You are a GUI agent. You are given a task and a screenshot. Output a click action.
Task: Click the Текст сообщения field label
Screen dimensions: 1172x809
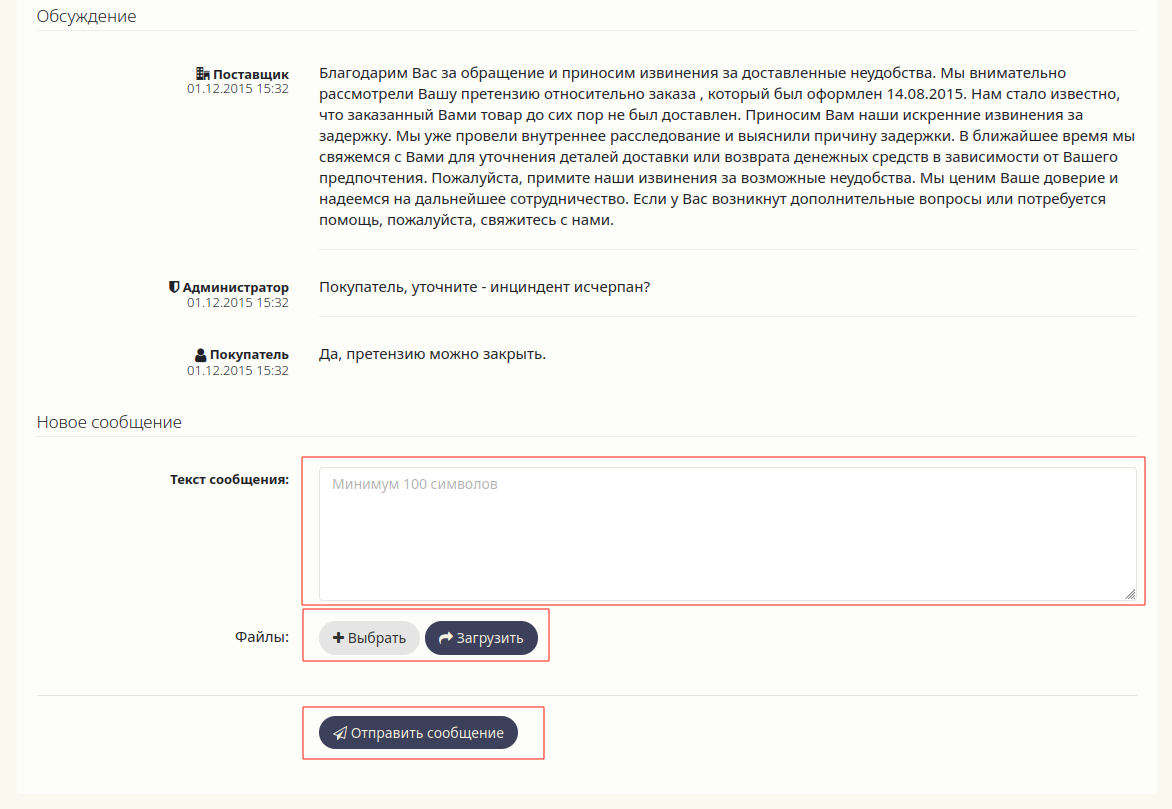pyautogui.click(x=229, y=479)
